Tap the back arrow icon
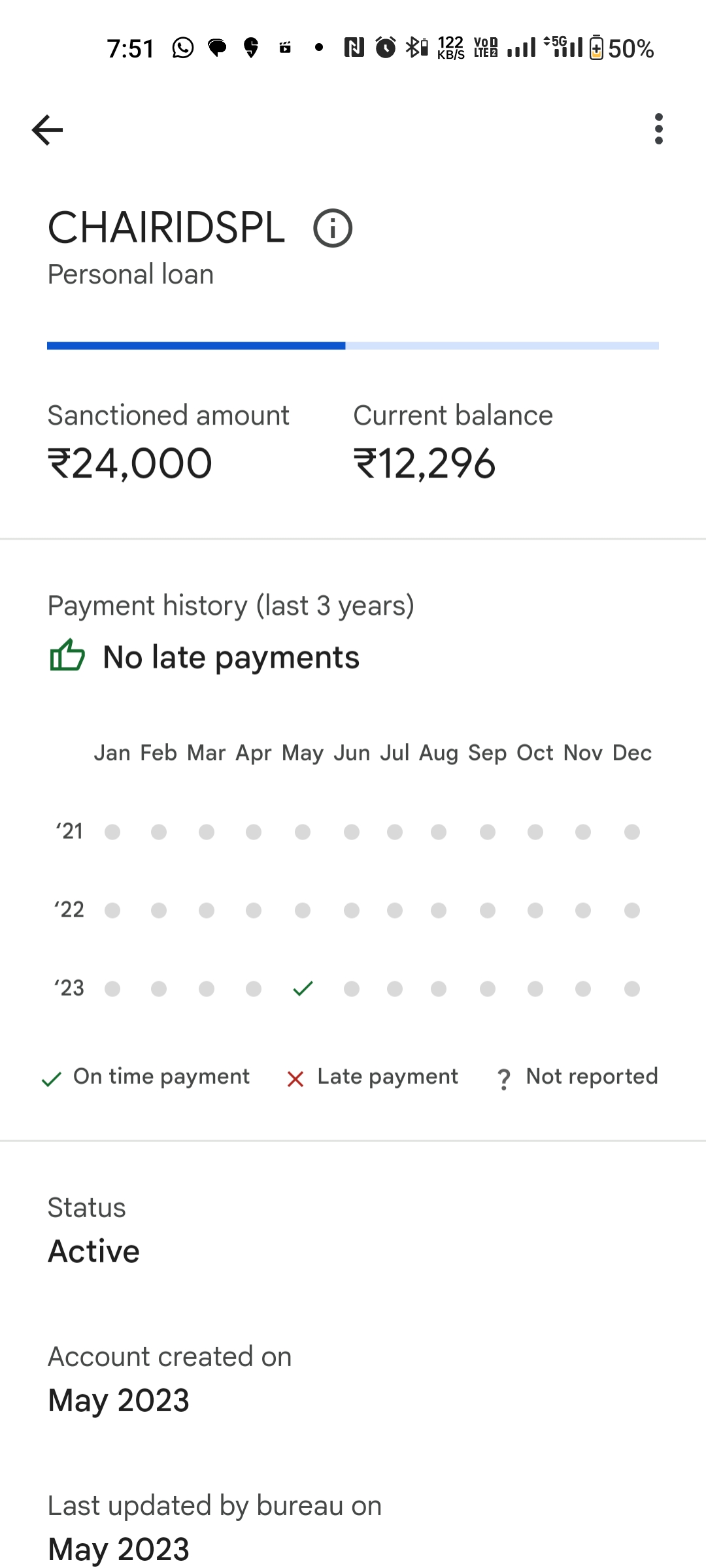Image resolution: width=706 pixels, height=1568 pixels. pos(47,129)
